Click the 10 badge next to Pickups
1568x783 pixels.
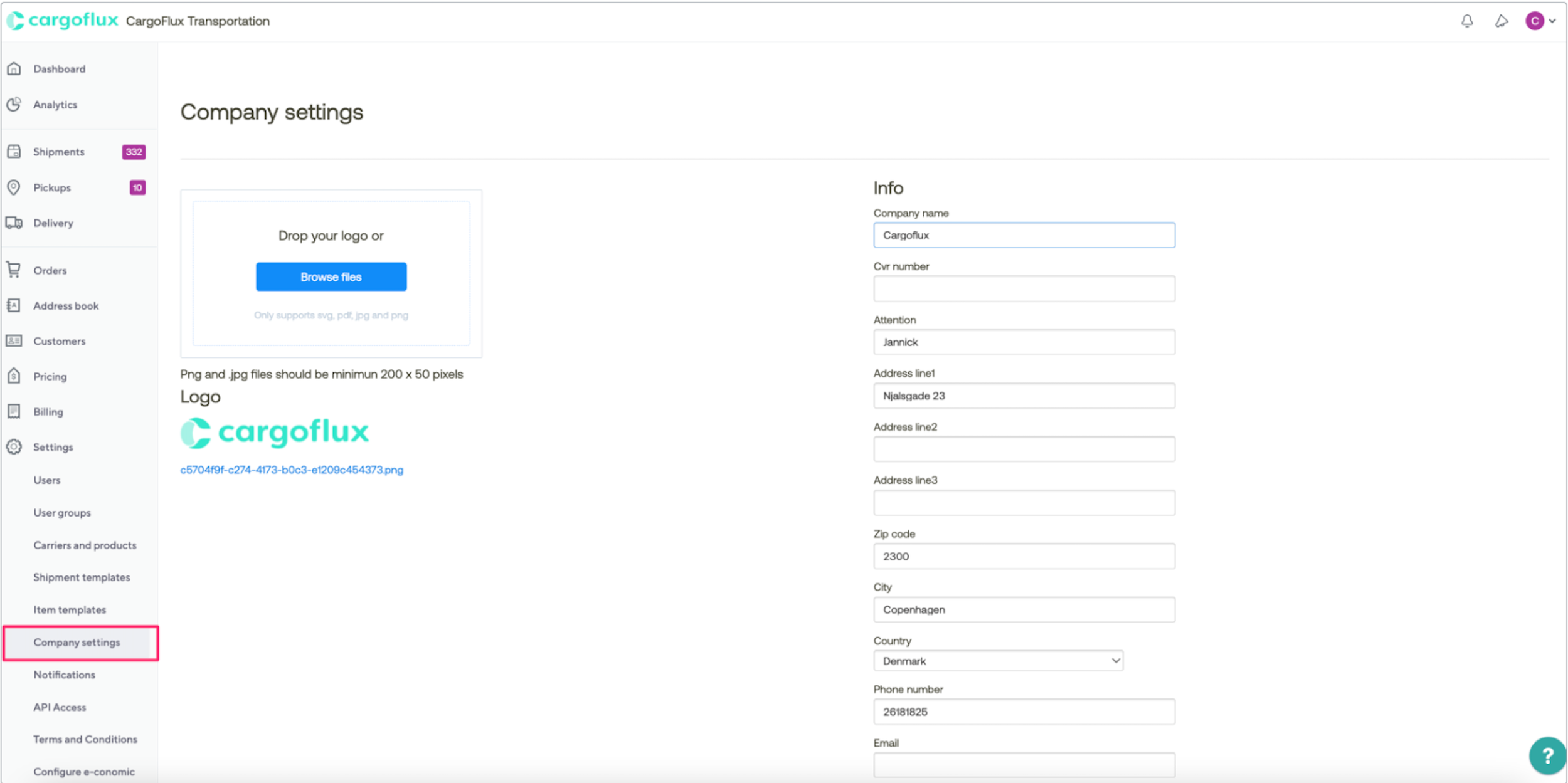pos(137,187)
